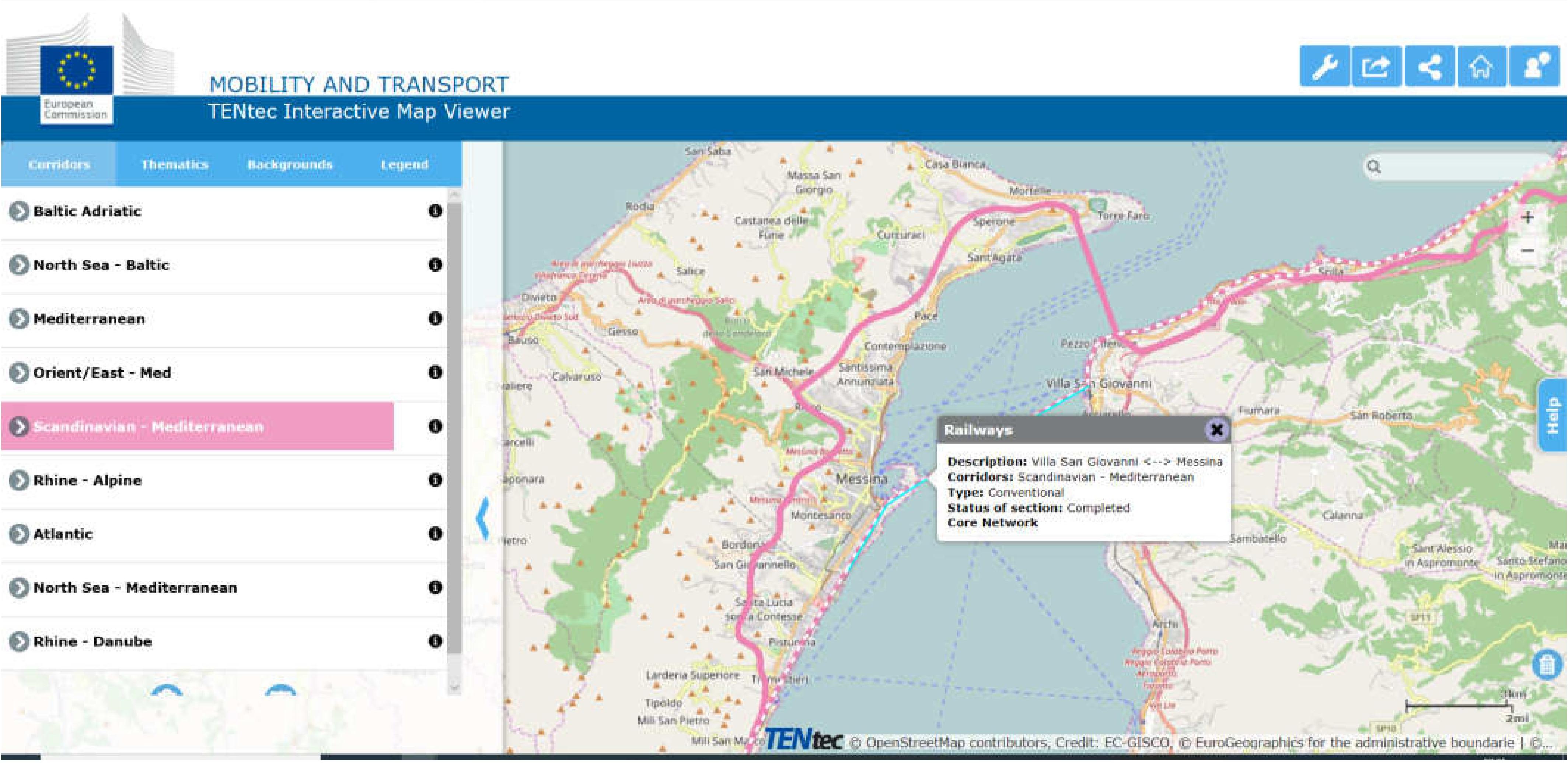Image resolution: width=1568 pixels, height=763 pixels.
Task: Expand North Sea - Mediterranean arrow
Action: [20, 588]
